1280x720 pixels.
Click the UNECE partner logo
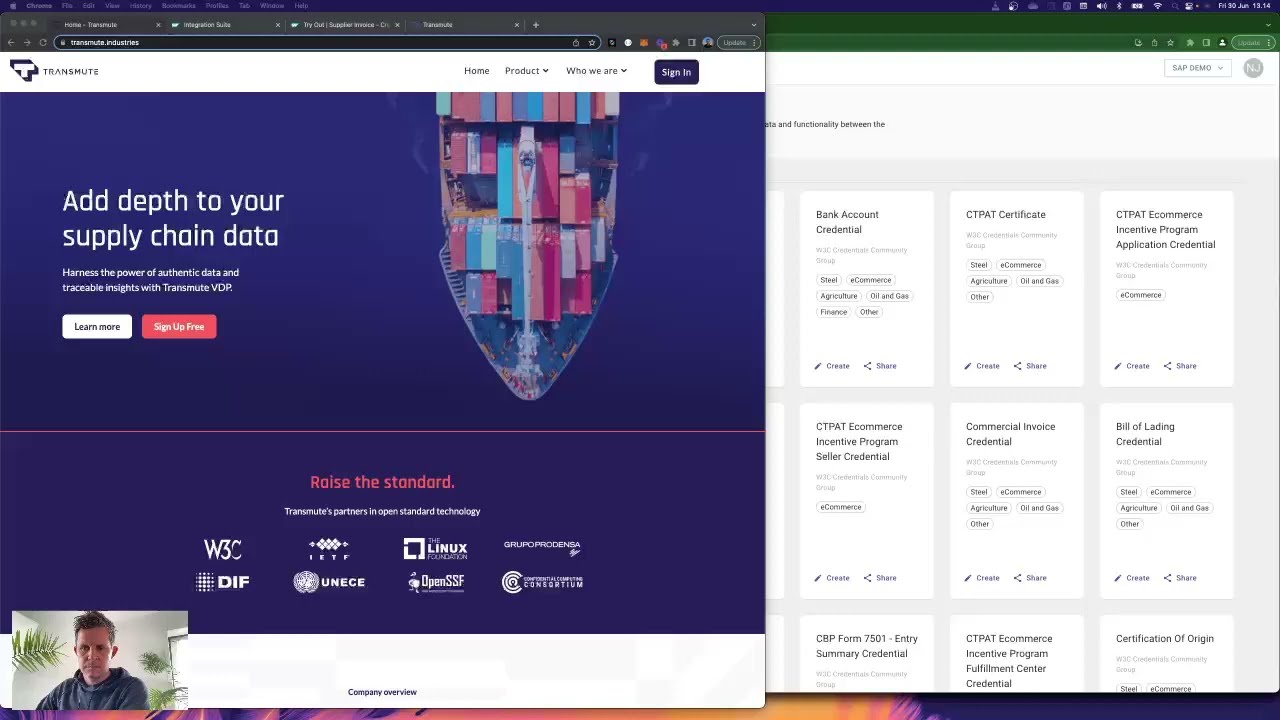point(329,582)
